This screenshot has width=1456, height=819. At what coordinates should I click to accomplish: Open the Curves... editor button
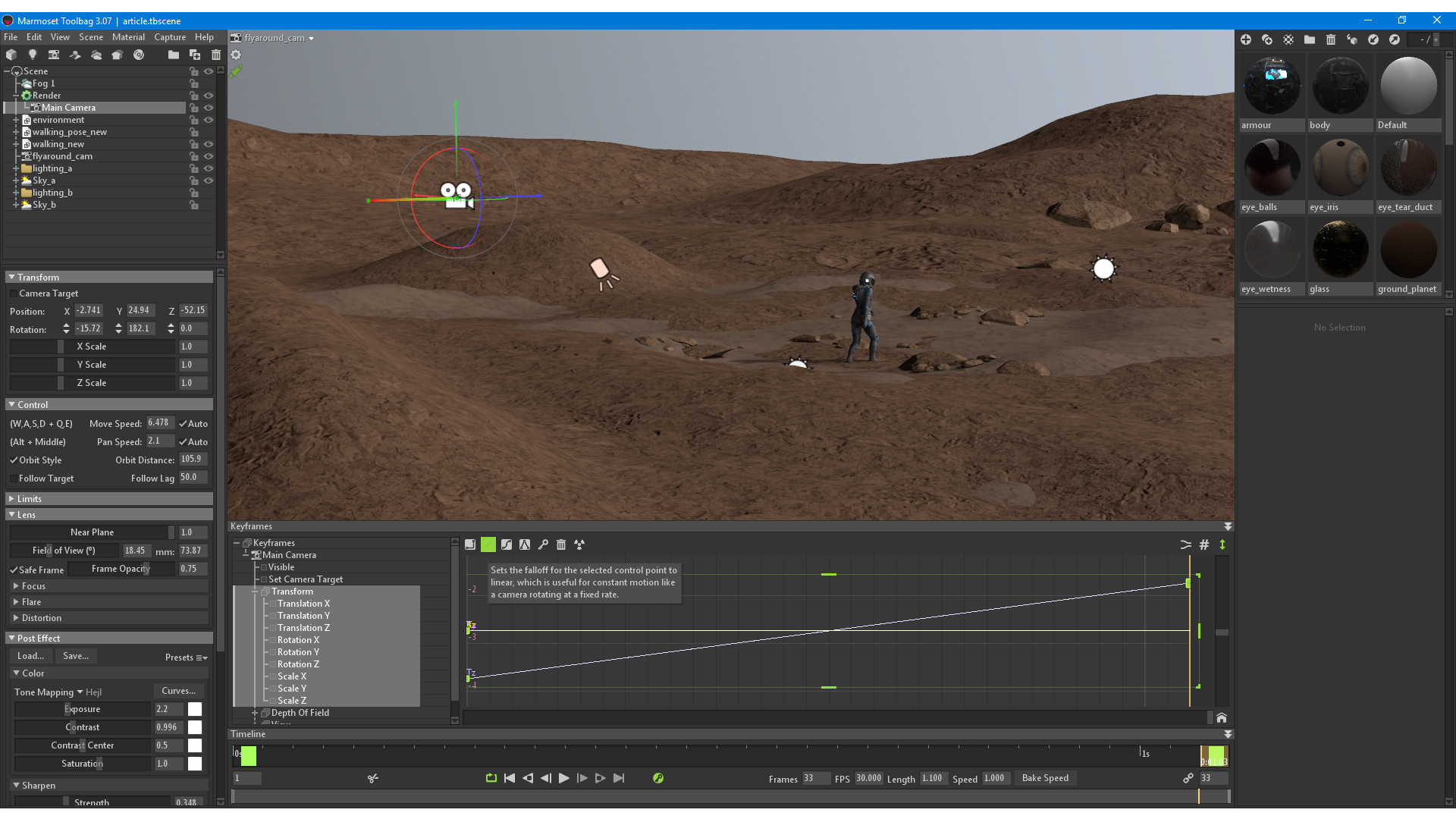179,691
